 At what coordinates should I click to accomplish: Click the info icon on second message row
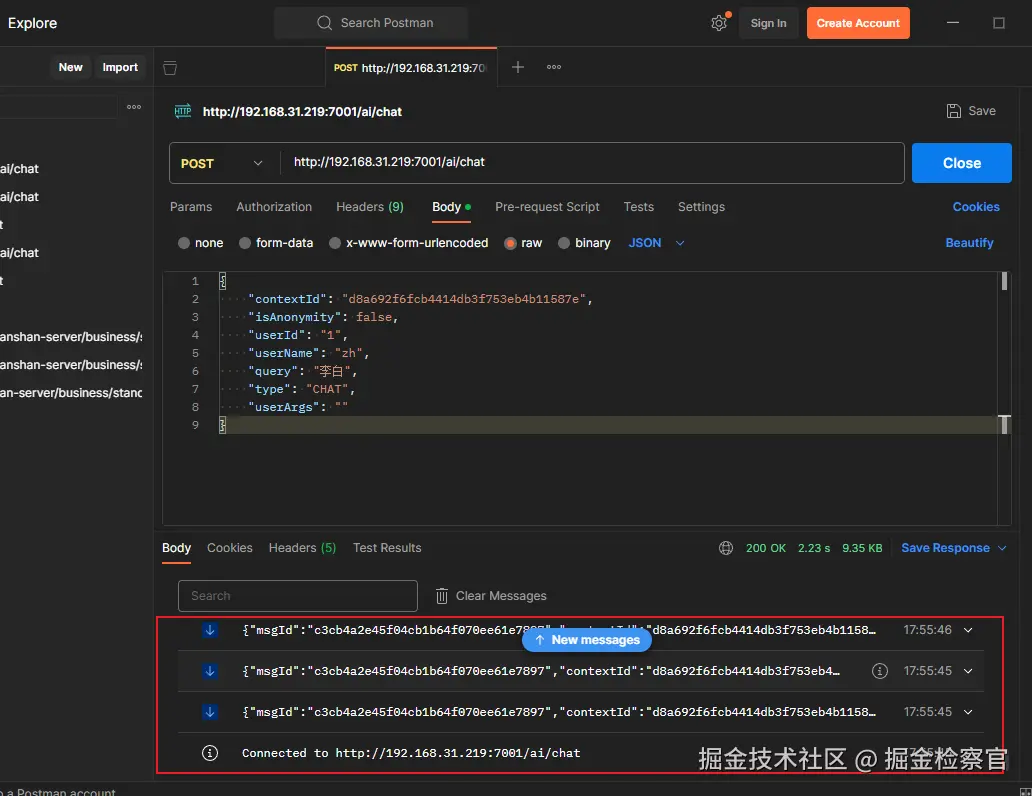point(880,671)
